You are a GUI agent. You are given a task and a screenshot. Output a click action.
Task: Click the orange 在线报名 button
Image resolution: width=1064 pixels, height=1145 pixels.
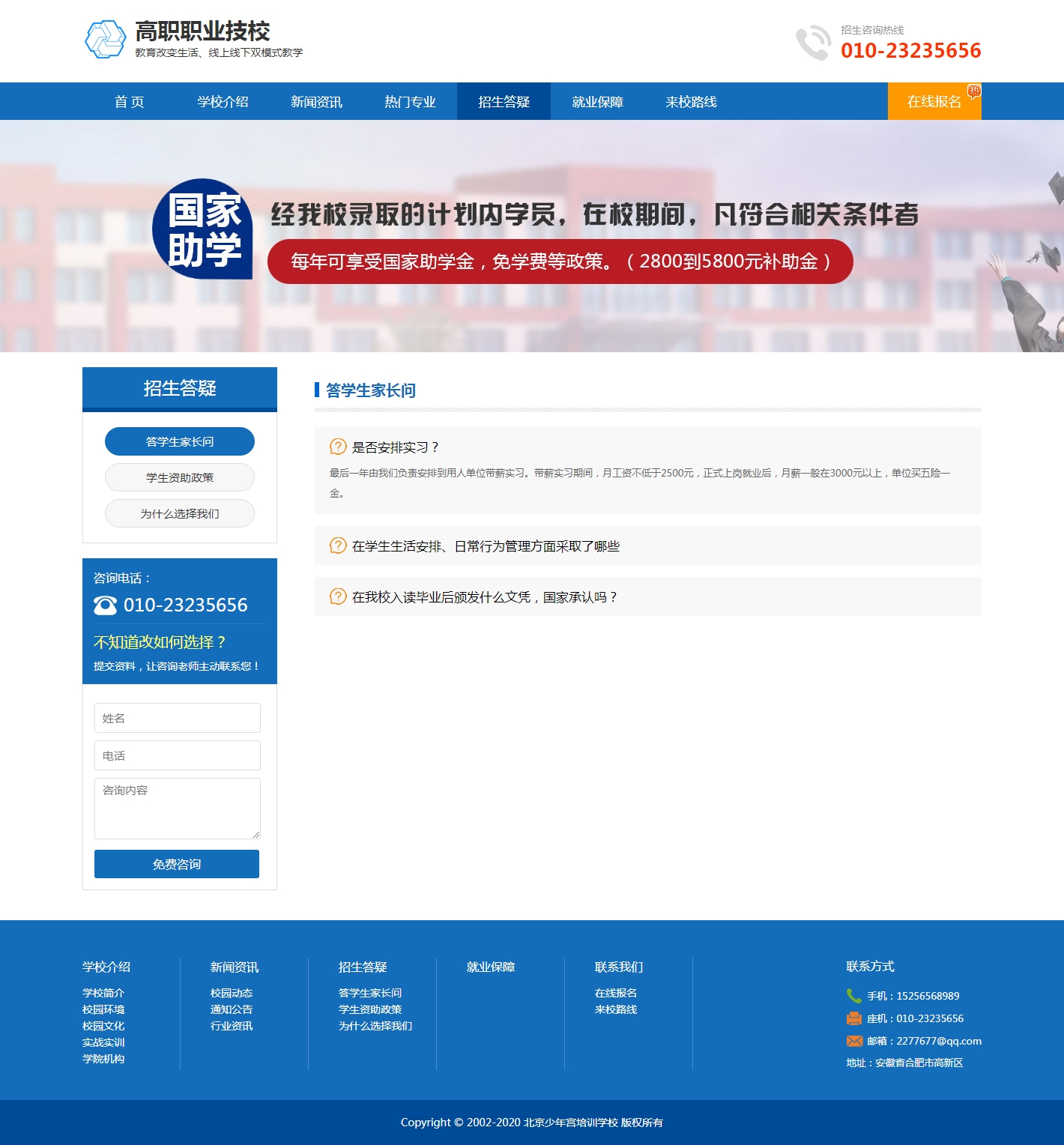(934, 102)
